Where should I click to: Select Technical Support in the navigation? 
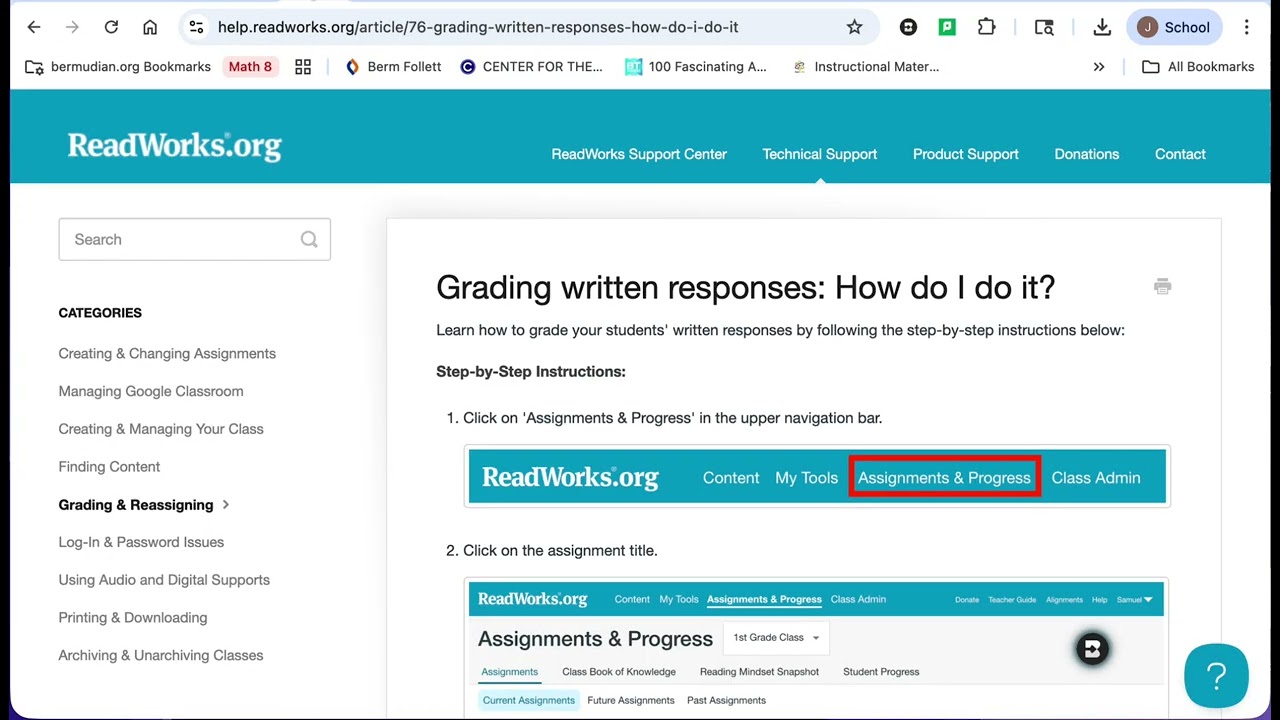point(819,154)
